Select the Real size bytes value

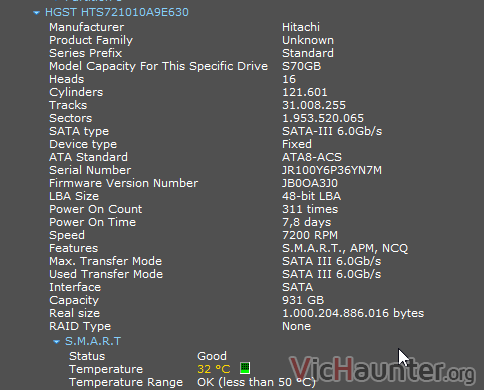point(353,313)
